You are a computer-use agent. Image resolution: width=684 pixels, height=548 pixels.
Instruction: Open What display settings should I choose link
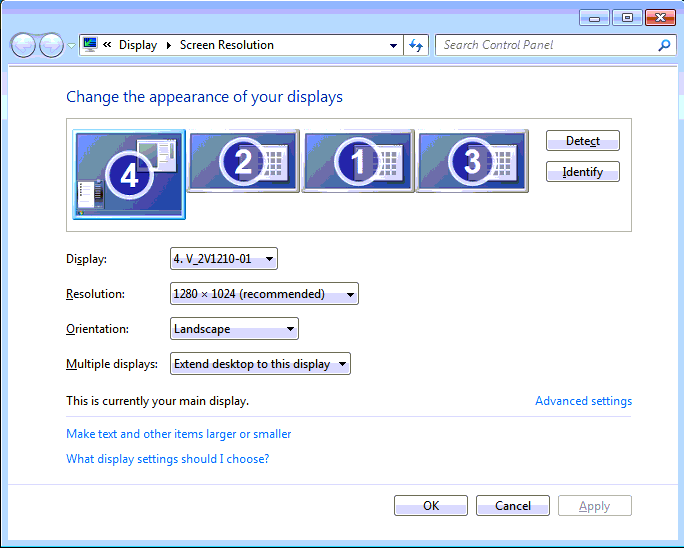pos(168,459)
